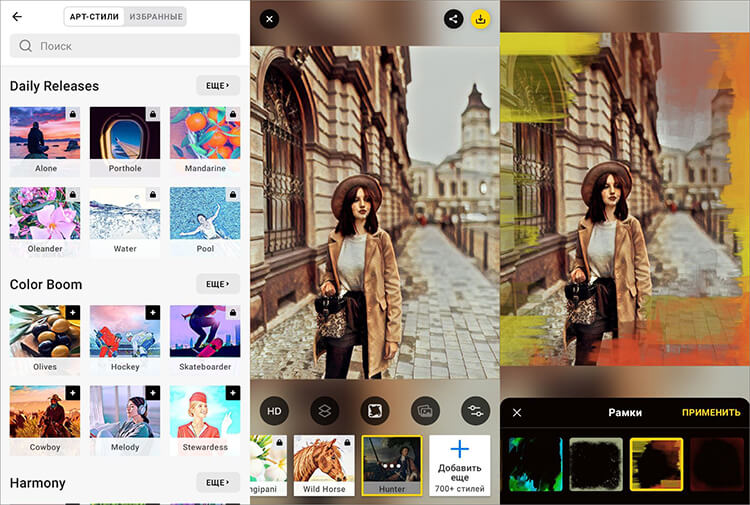Select the Oleander style thumbnail

45,221
